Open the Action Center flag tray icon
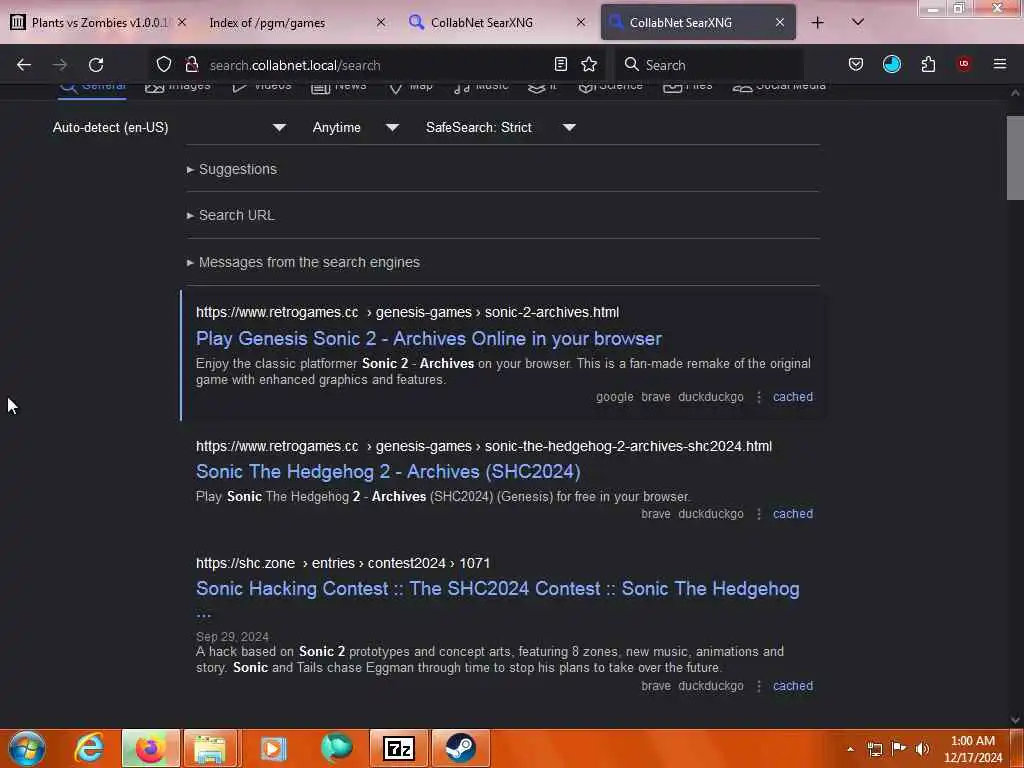This screenshot has width=1024, height=768. tap(899, 749)
